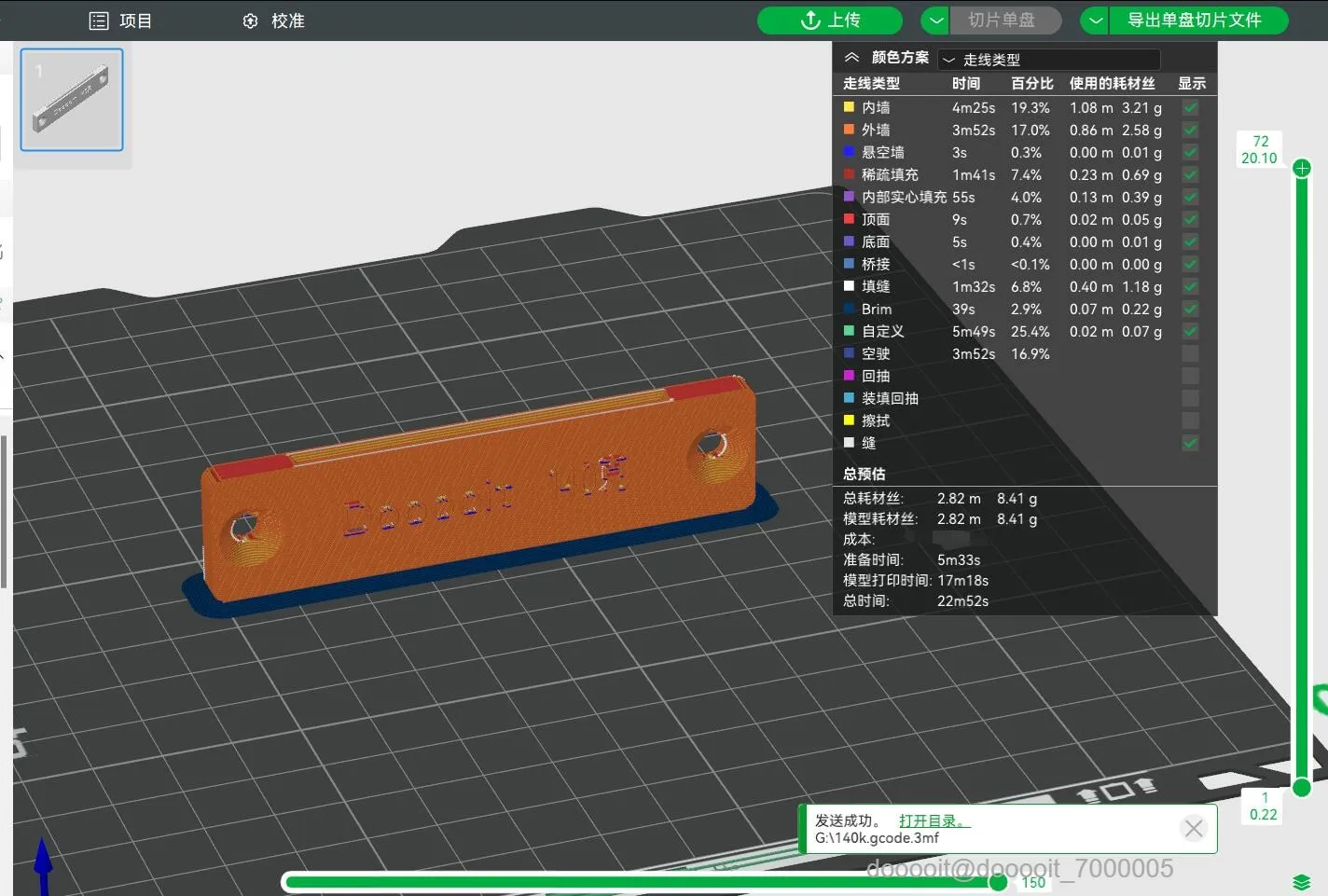
Task: Click the top handle of layer slider
Action: [1302, 168]
